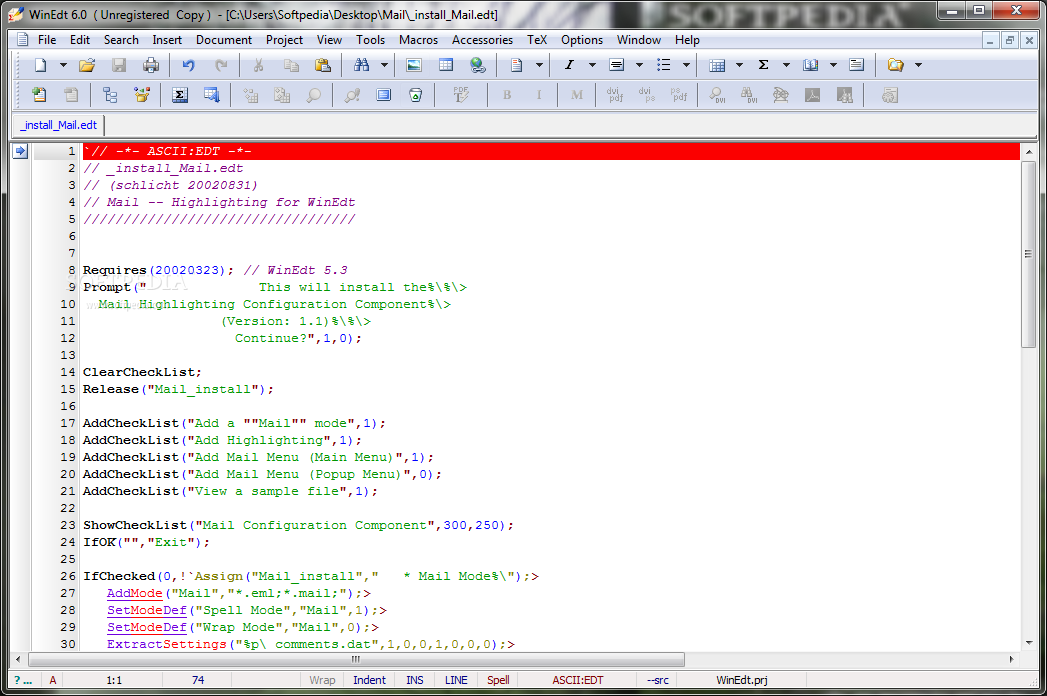This screenshot has width=1047, height=696.
Task: Click the 1:1 cursor position indicator
Action: tap(114, 680)
